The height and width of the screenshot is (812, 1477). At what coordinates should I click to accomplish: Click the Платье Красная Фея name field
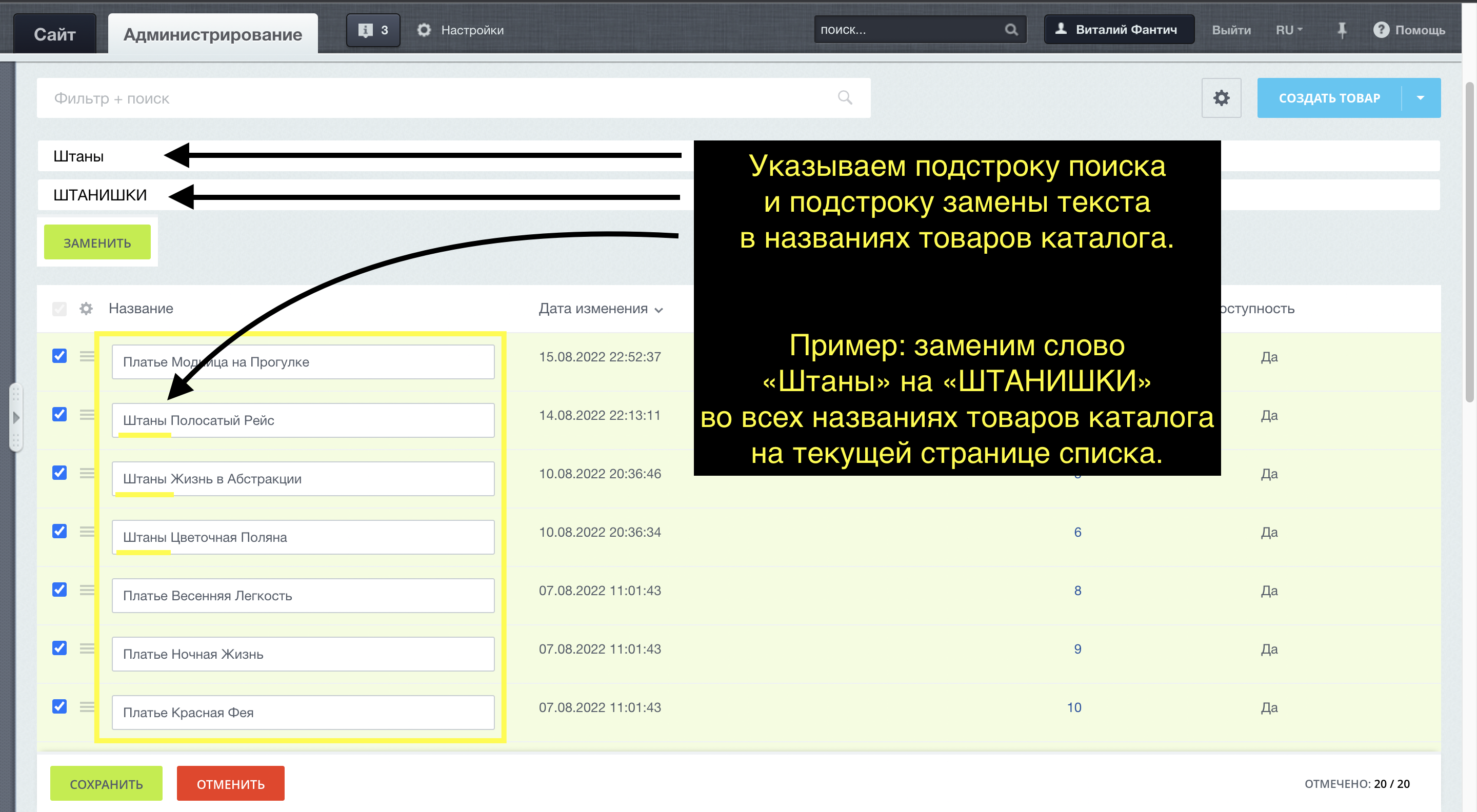click(303, 712)
